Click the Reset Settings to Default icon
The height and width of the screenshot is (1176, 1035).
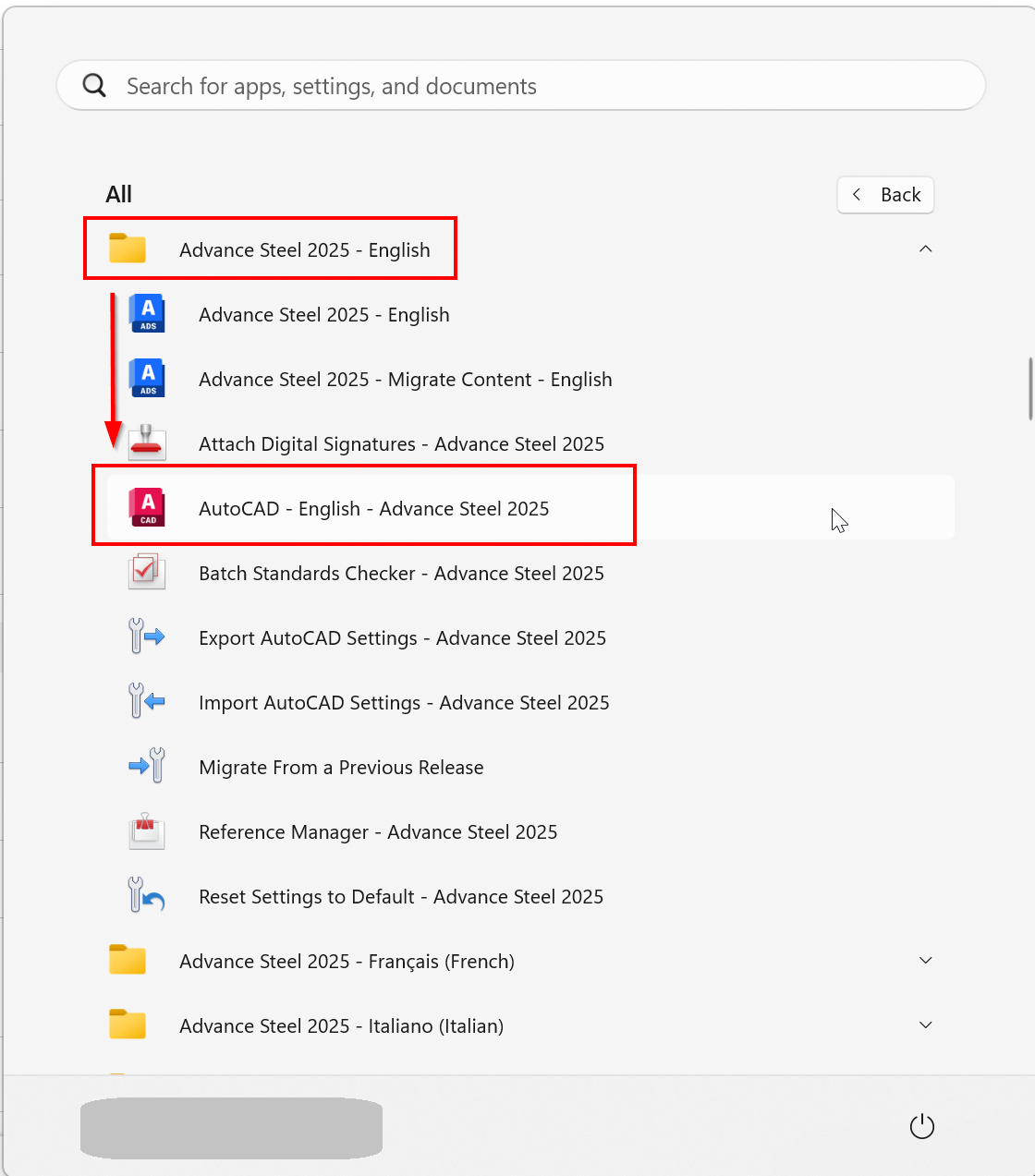(x=146, y=896)
